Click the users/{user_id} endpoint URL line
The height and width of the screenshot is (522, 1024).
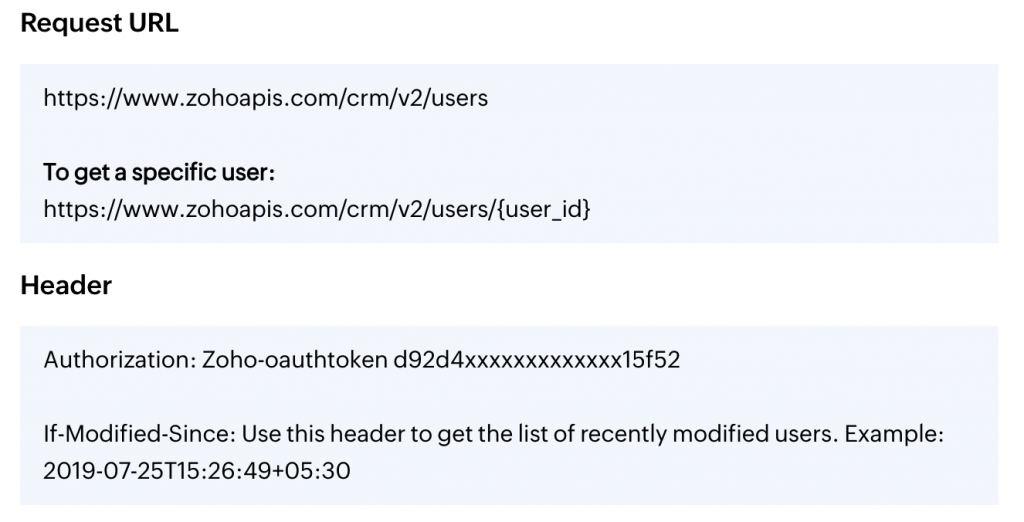click(x=317, y=209)
